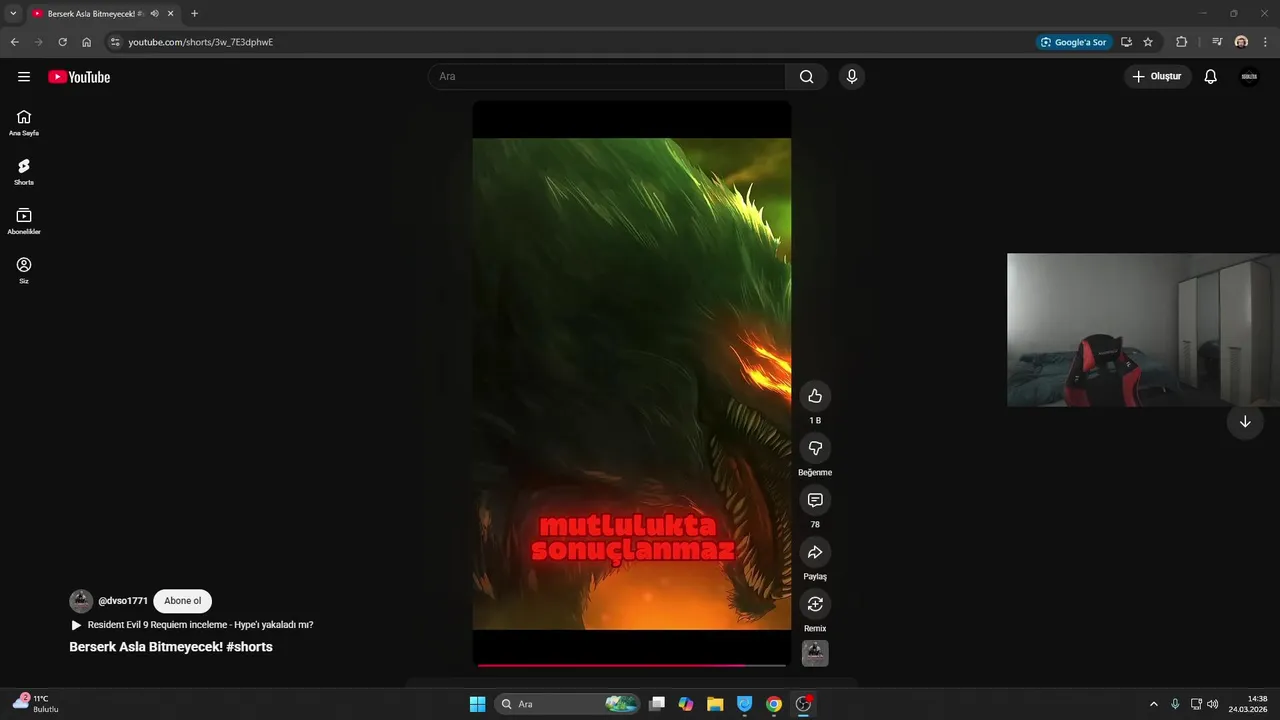Image resolution: width=1280 pixels, height=720 pixels.
Task: Open Abonelikler in the left sidebar
Action: (x=24, y=221)
